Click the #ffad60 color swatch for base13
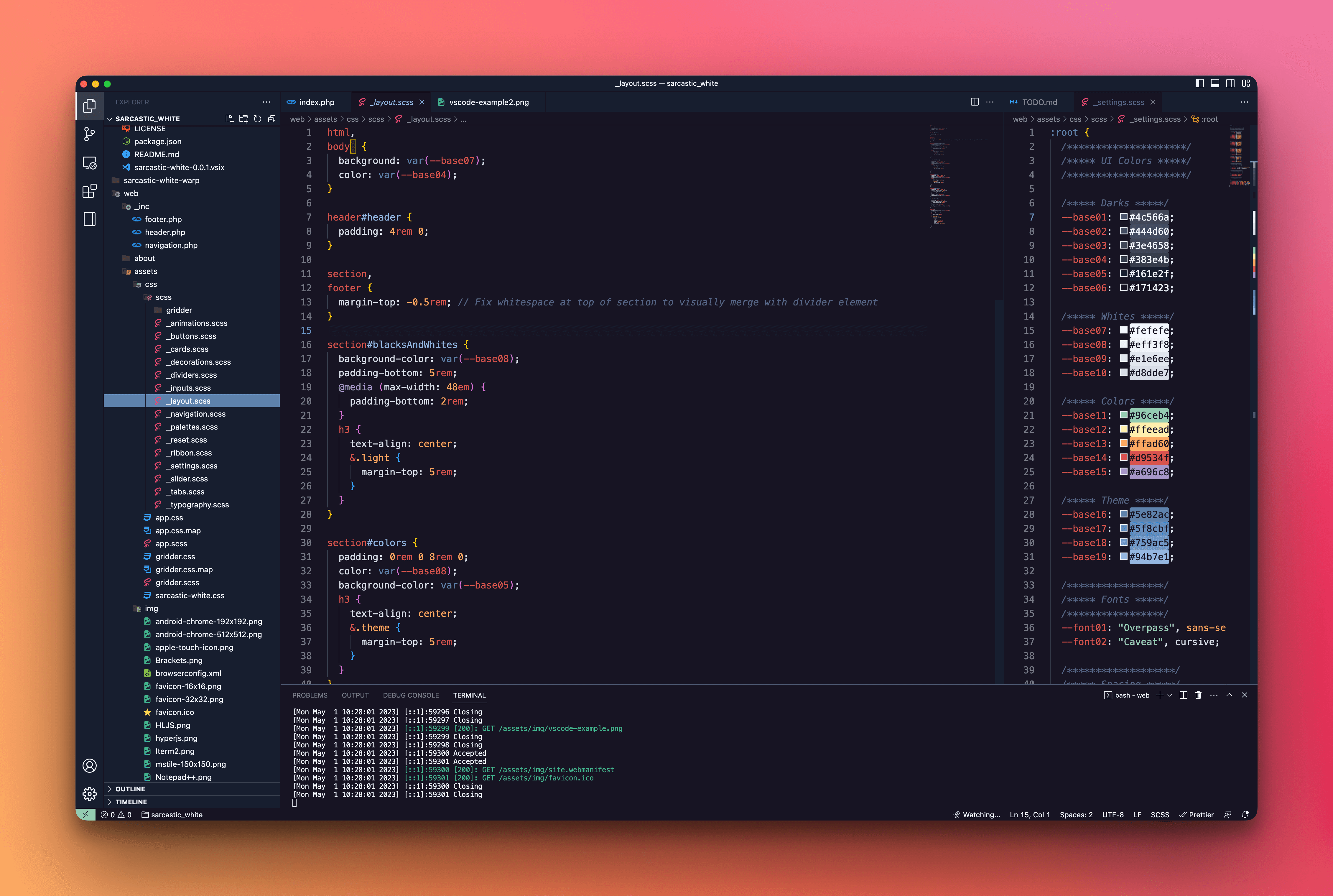Screen dimensions: 1333x896 (1123, 443)
